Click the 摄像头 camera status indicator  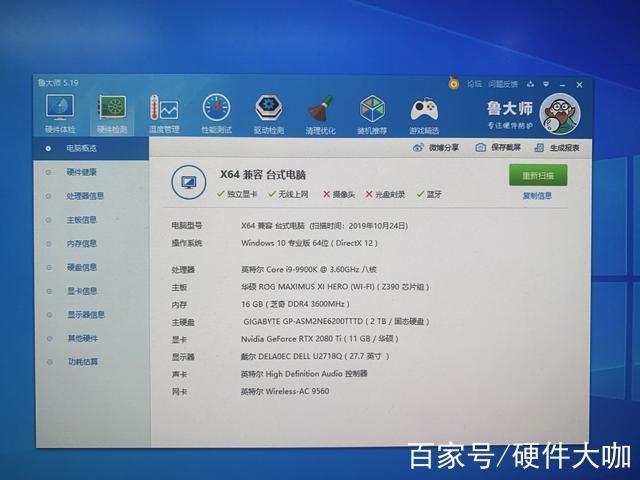[x=339, y=194]
